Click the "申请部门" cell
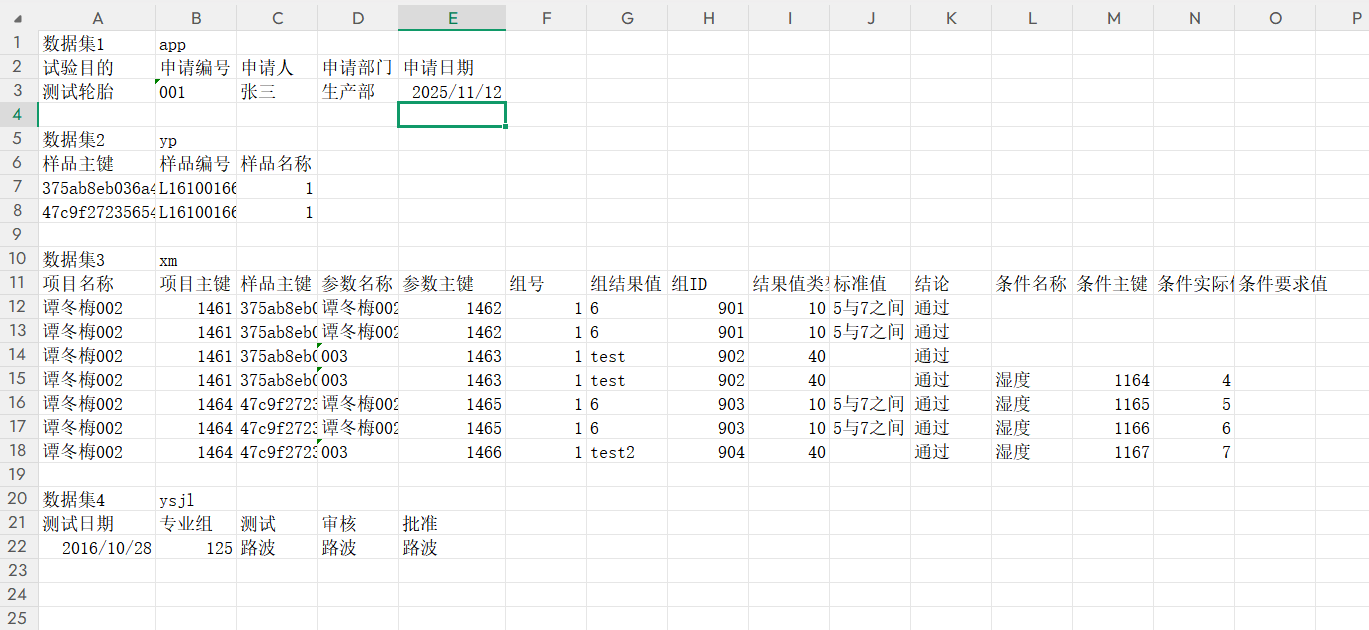Viewport: 1369px width, 630px height. pyautogui.click(x=358, y=67)
